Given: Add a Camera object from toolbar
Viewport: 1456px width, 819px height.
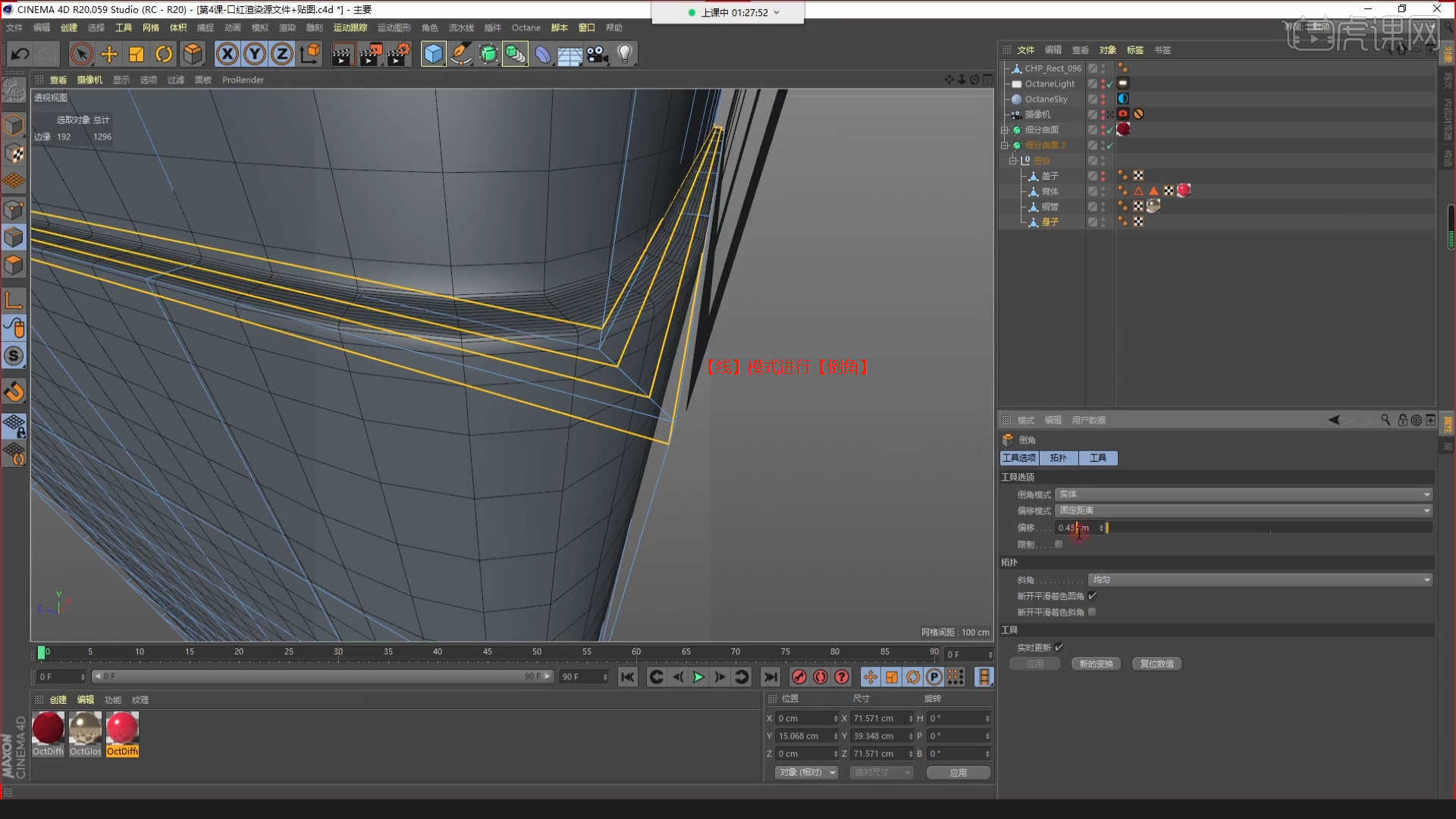Looking at the screenshot, I should 598,54.
